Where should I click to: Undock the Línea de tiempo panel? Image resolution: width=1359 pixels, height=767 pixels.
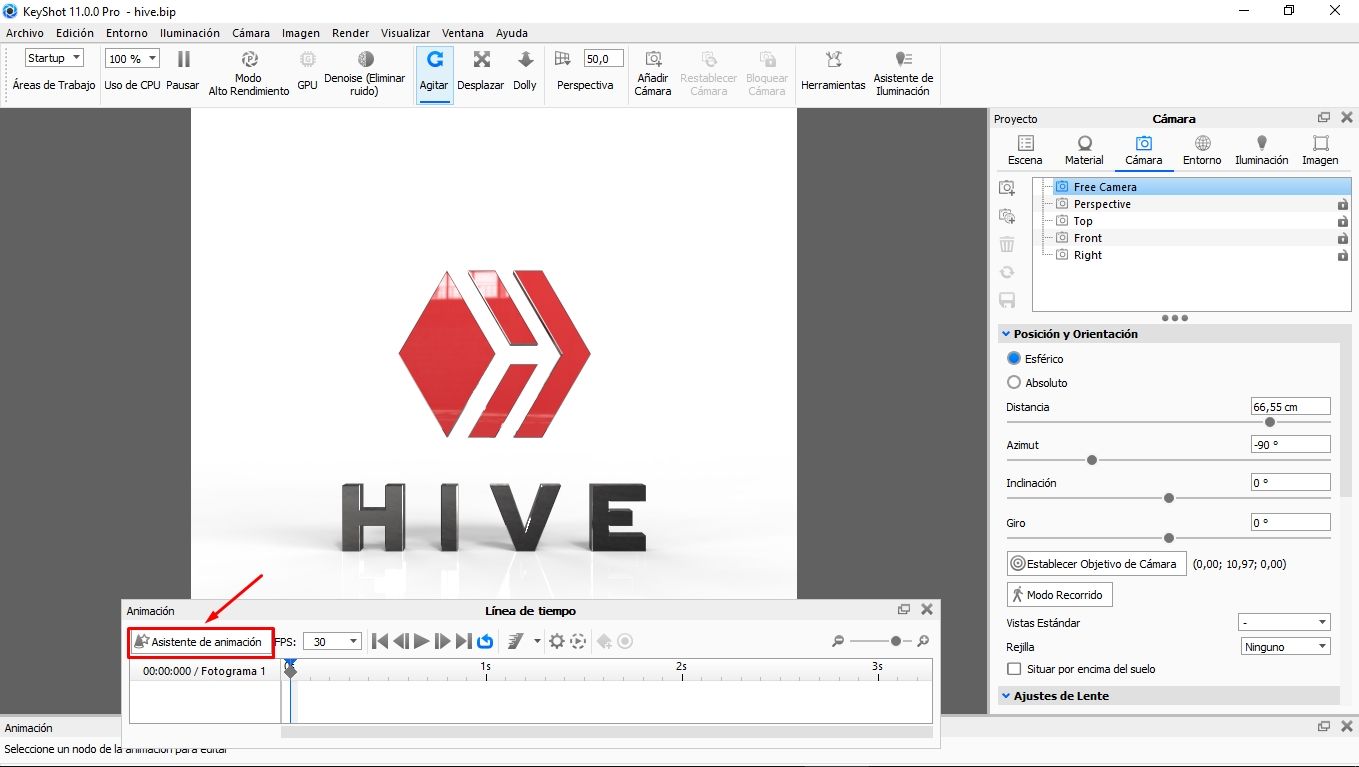point(904,609)
